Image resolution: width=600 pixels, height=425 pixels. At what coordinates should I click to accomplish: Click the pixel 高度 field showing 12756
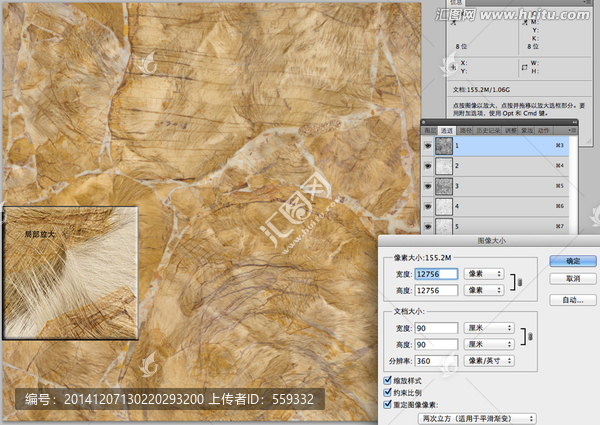[436, 290]
